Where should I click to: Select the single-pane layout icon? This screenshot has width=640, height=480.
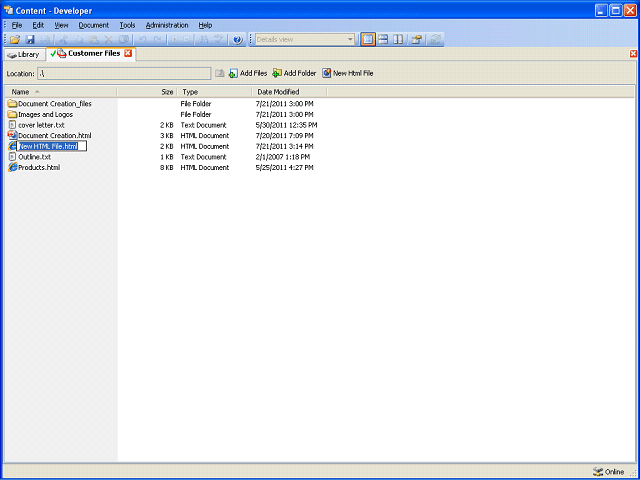[x=368, y=40]
